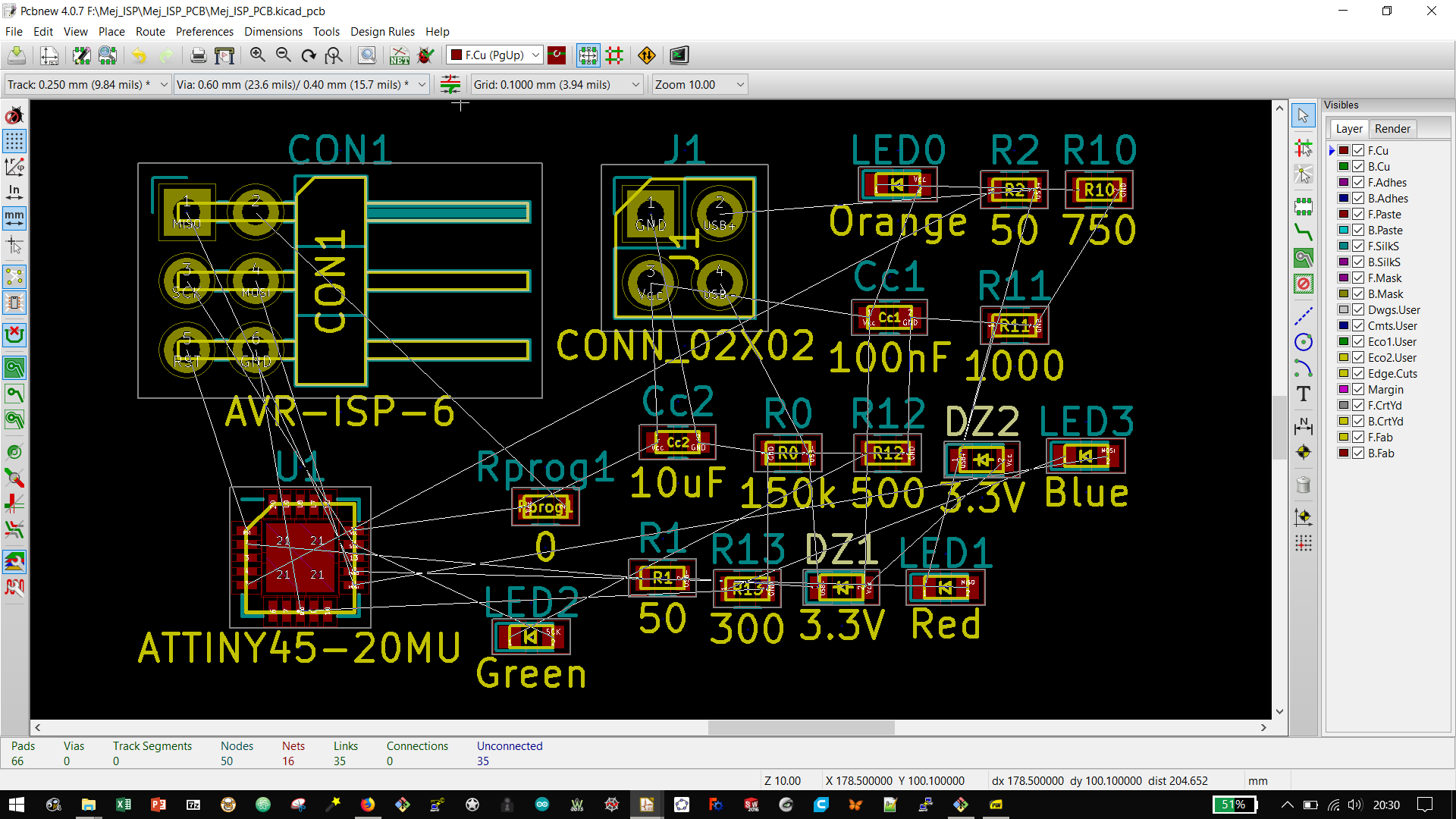This screenshot has width=1456, height=819.
Task: Open the Design Rules menu
Action: click(382, 31)
